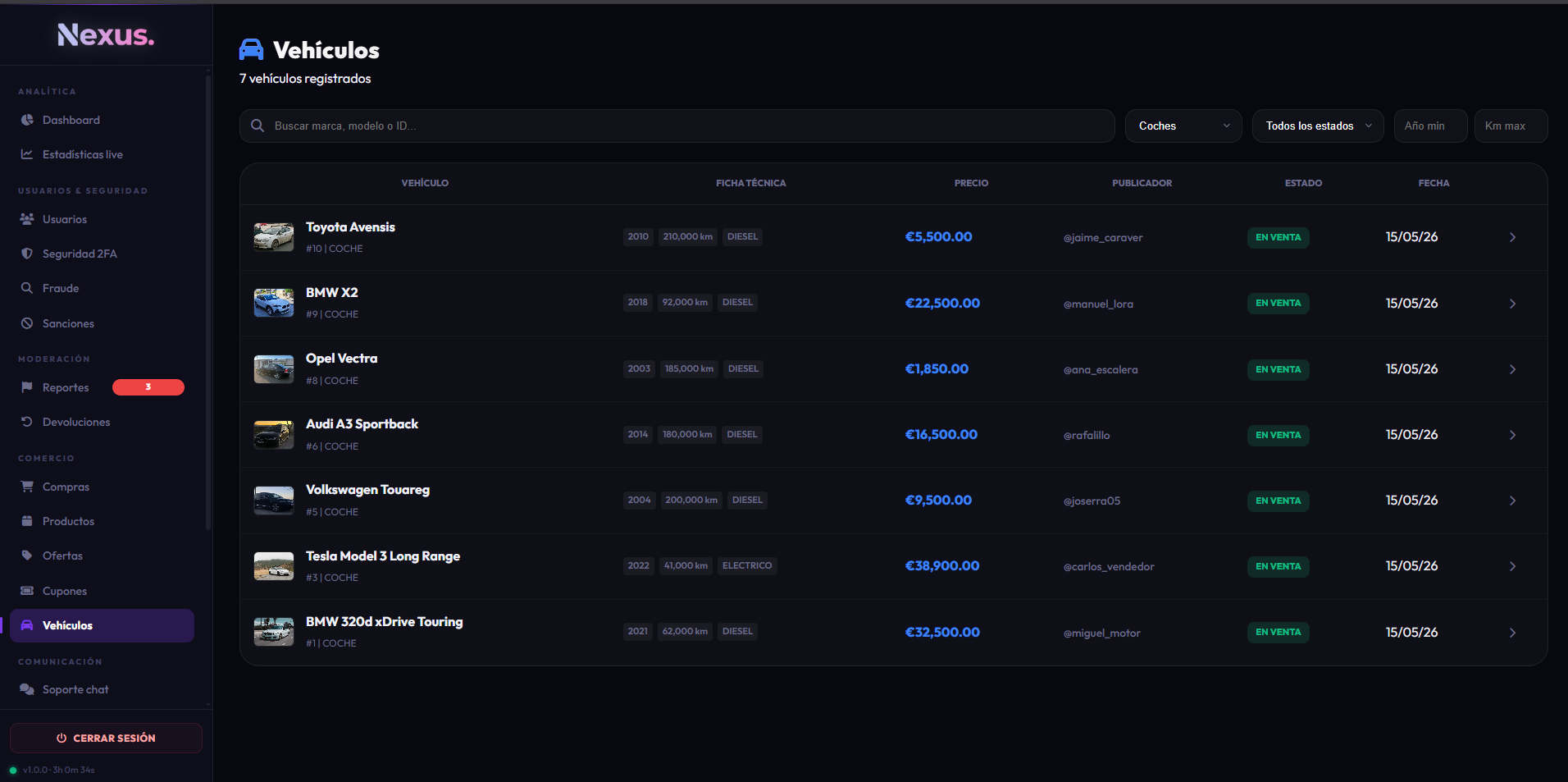The width and height of the screenshot is (1568, 782).
Task: Click EN VENTA badge for Opel Vectra
Action: [x=1278, y=369]
